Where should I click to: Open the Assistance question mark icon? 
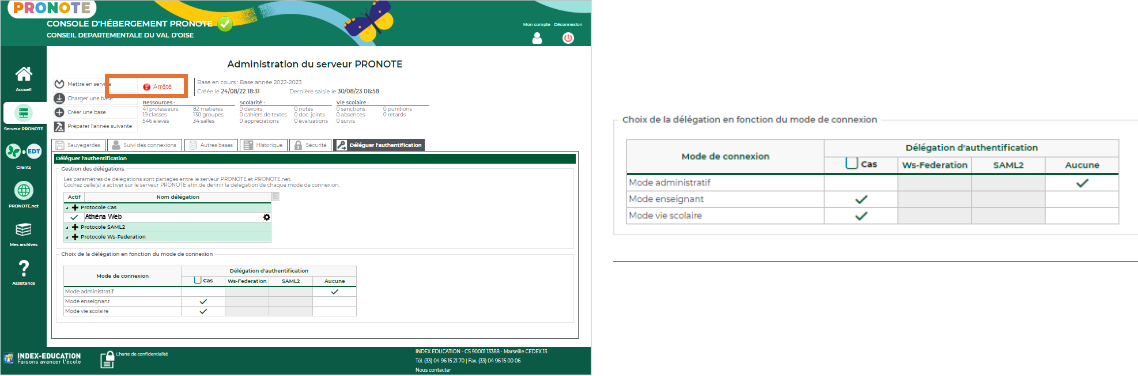click(23, 269)
